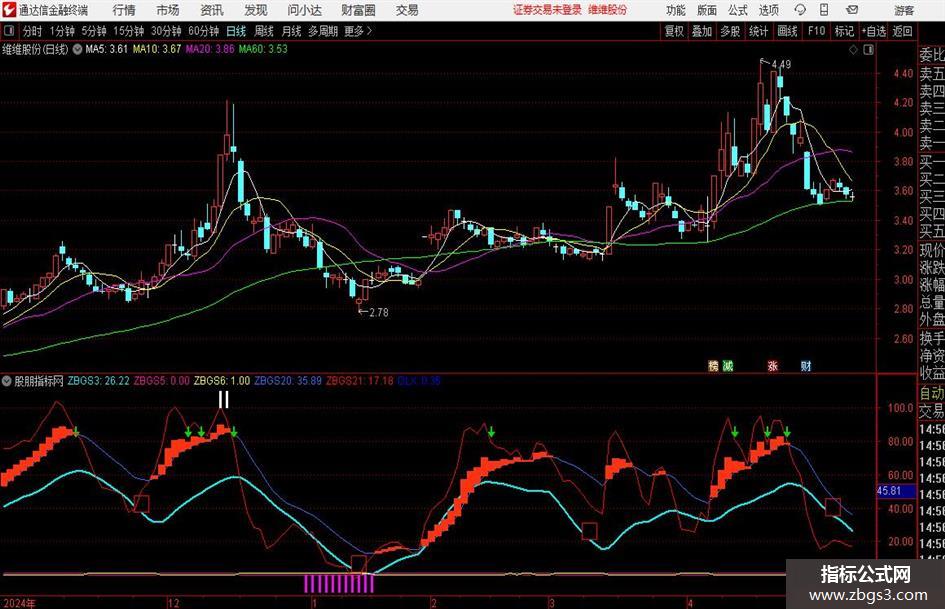Click the purple MA20 value label
The height and width of the screenshot is (609, 945).
click(210, 49)
